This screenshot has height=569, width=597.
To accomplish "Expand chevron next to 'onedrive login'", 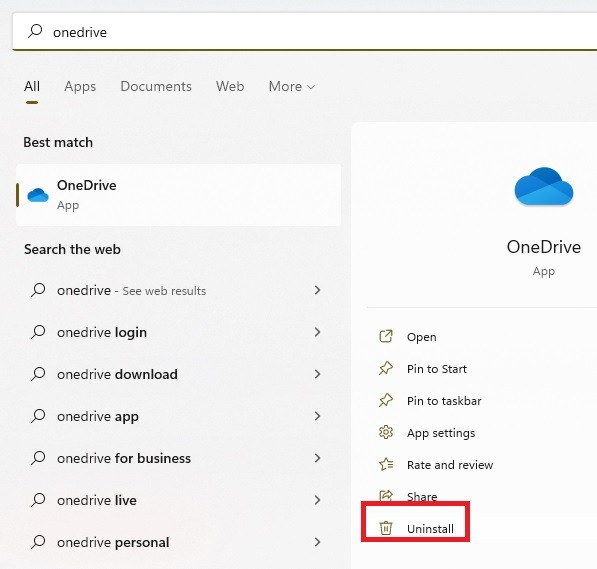I will pyautogui.click(x=317, y=332).
